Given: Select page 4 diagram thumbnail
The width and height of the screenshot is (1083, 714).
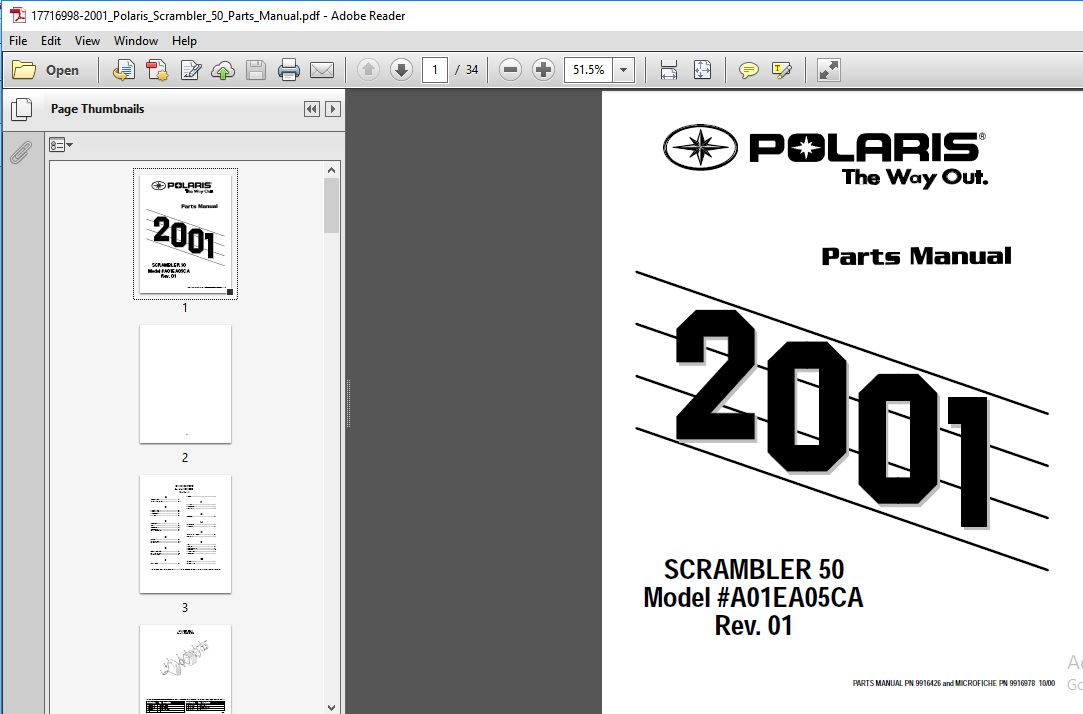Looking at the screenshot, I should pos(185,669).
